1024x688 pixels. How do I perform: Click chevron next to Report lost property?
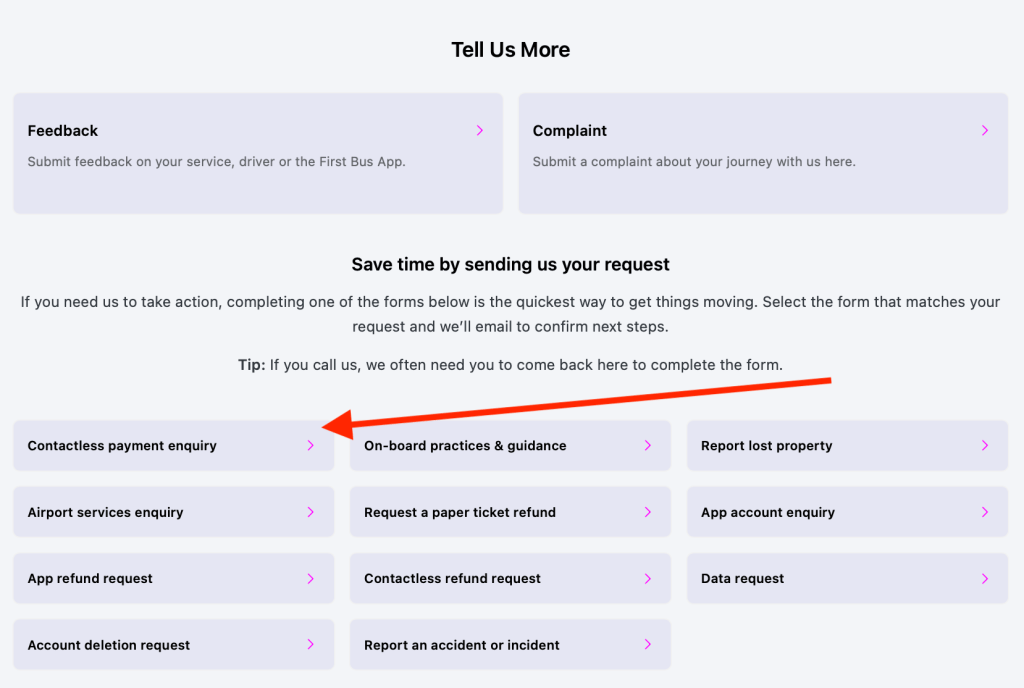click(x=985, y=446)
